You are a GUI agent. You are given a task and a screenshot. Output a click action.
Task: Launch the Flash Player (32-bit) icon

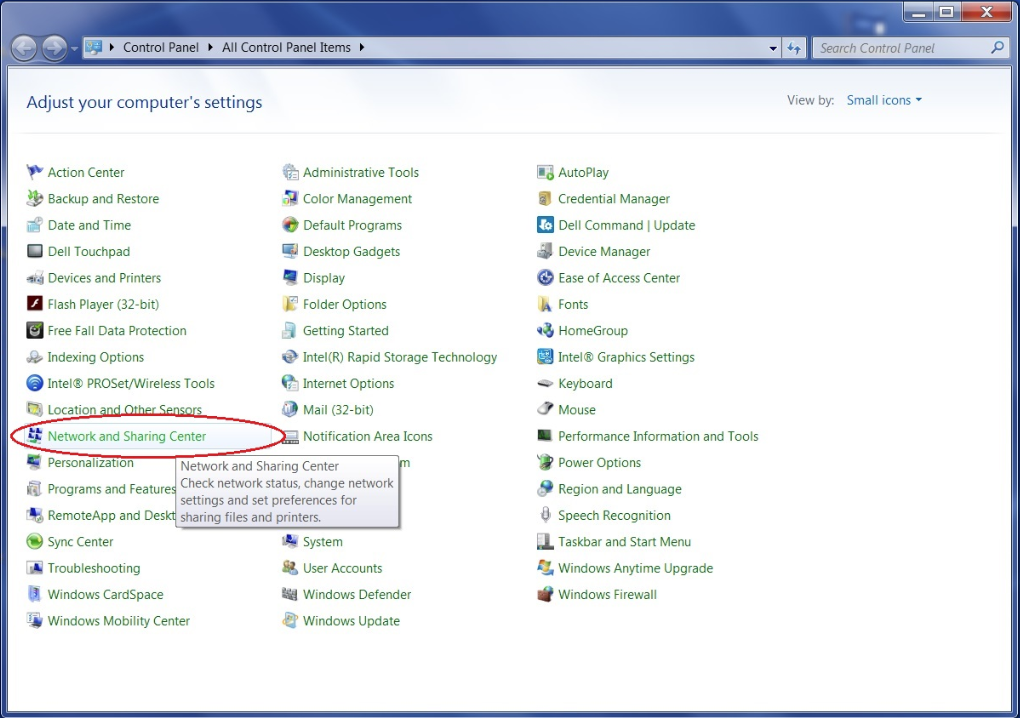[34, 304]
